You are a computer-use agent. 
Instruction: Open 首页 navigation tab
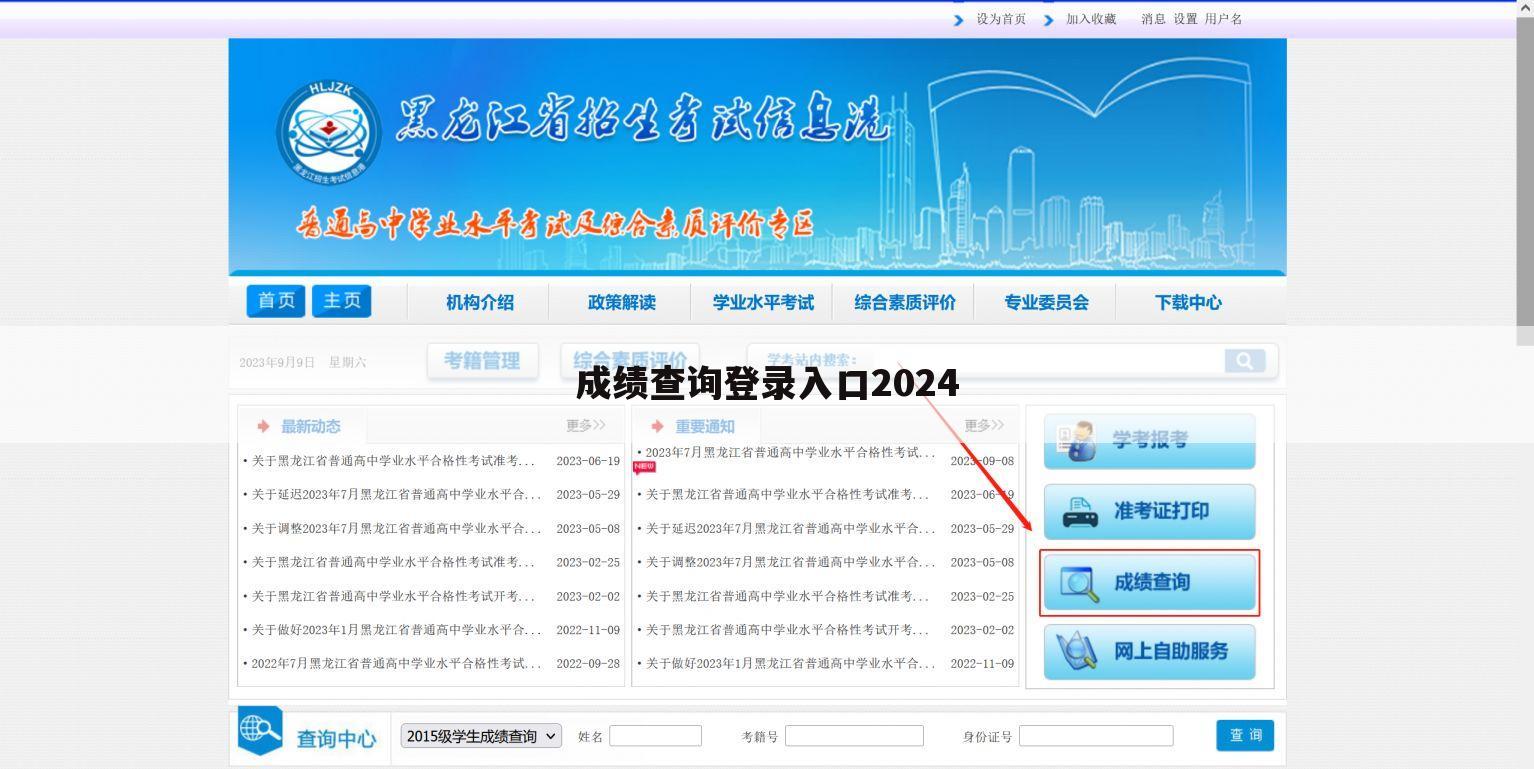pyautogui.click(x=276, y=301)
